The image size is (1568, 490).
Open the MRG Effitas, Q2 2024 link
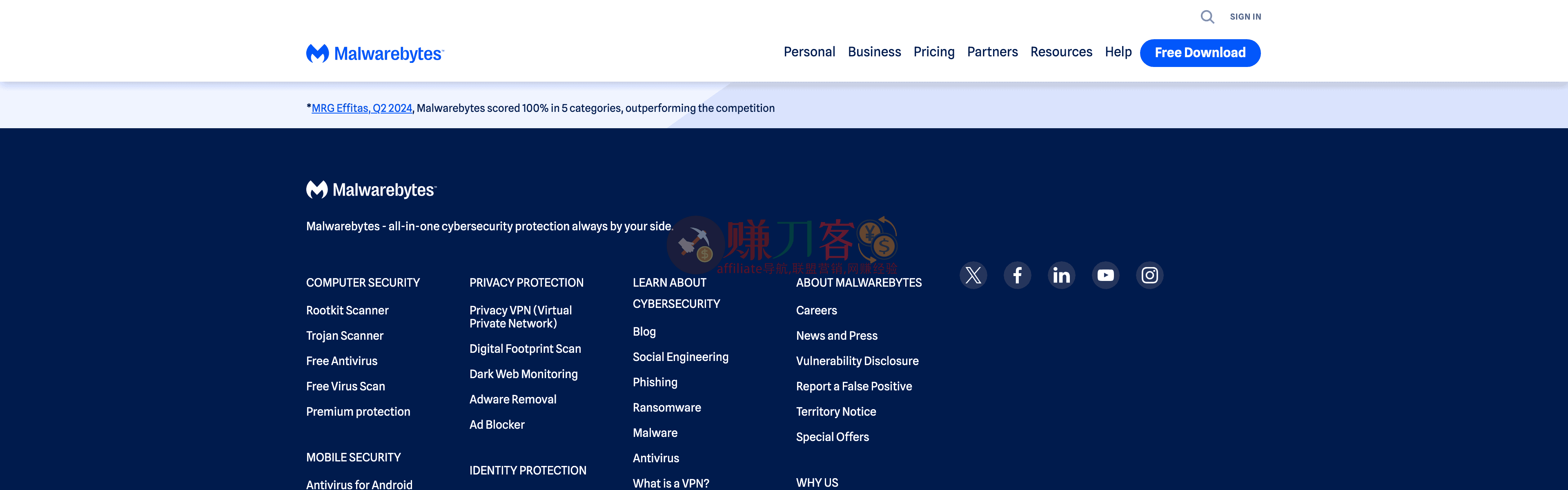point(361,108)
